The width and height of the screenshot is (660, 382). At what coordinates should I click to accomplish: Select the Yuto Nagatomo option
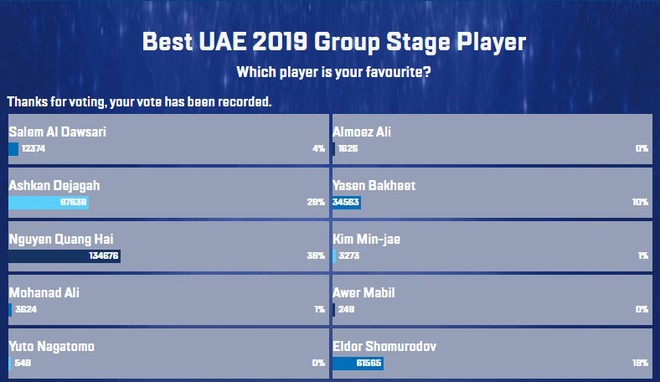click(x=168, y=353)
